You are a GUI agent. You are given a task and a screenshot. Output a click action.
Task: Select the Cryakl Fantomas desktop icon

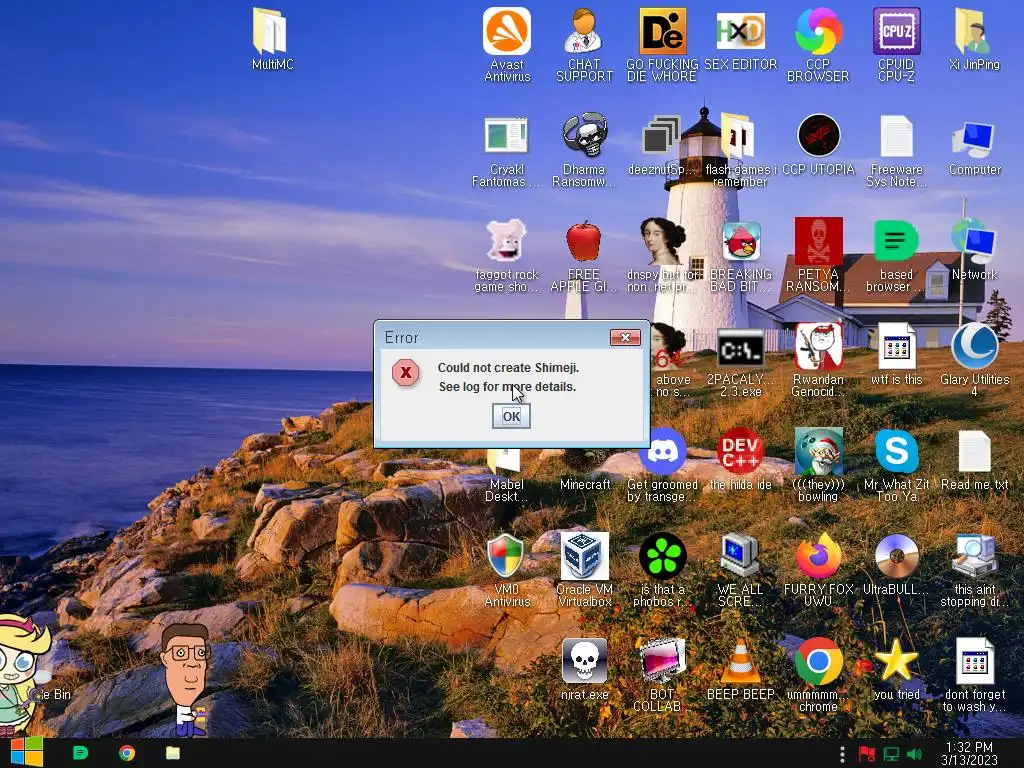click(507, 136)
